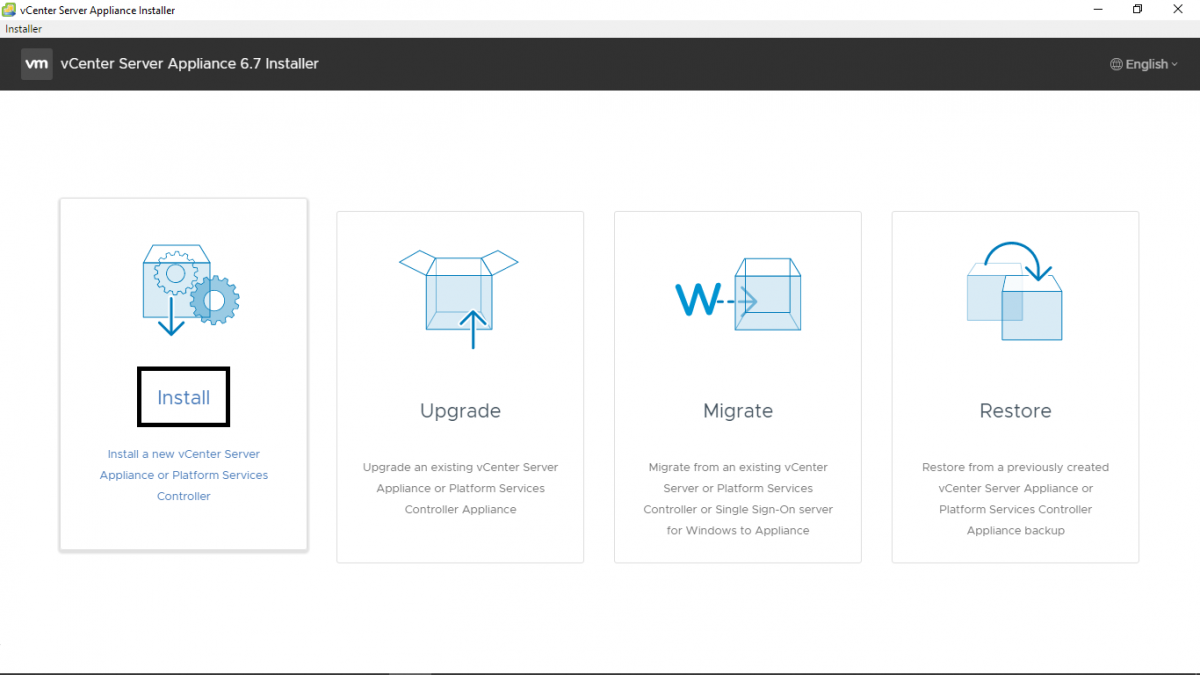The width and height of the screenshot is (1200, 675).
Task: Click 'vCenter Server Appliance 6.7 Installer' header title
Action: [189, 64]
